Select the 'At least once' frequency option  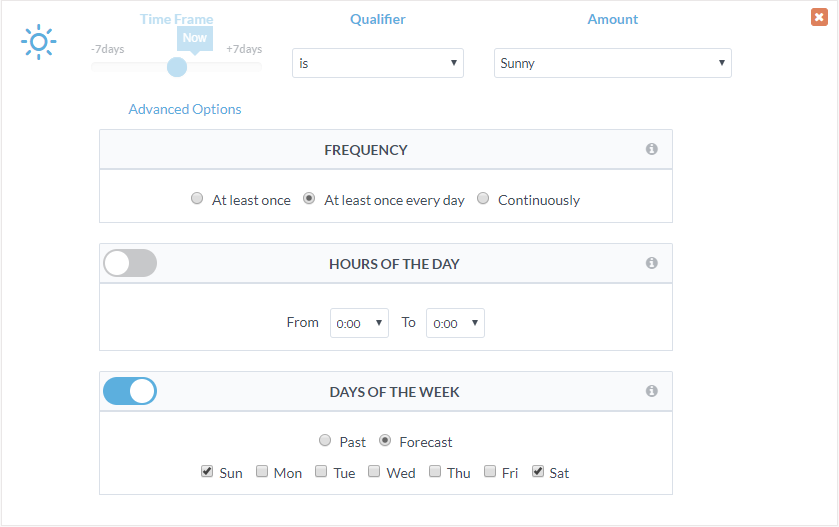tap(197, 199)
